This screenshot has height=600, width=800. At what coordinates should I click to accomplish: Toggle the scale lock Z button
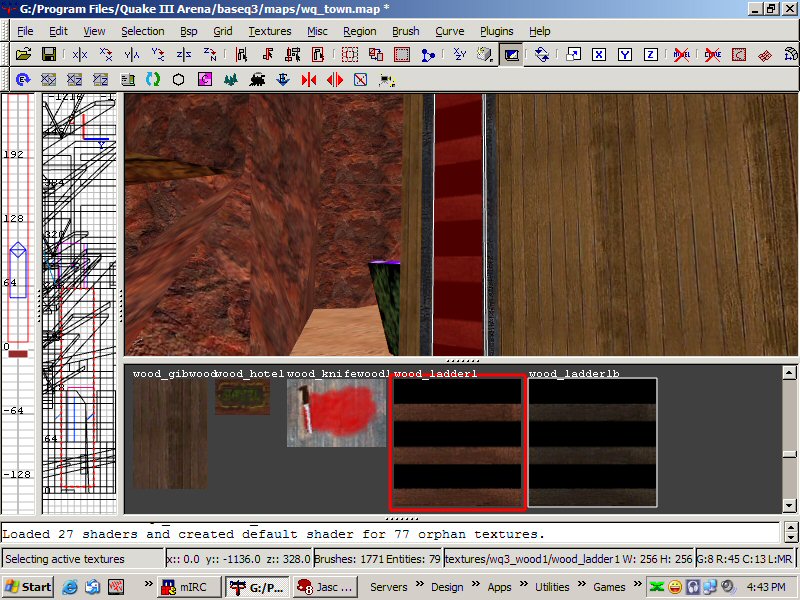[x=651, y=54]
